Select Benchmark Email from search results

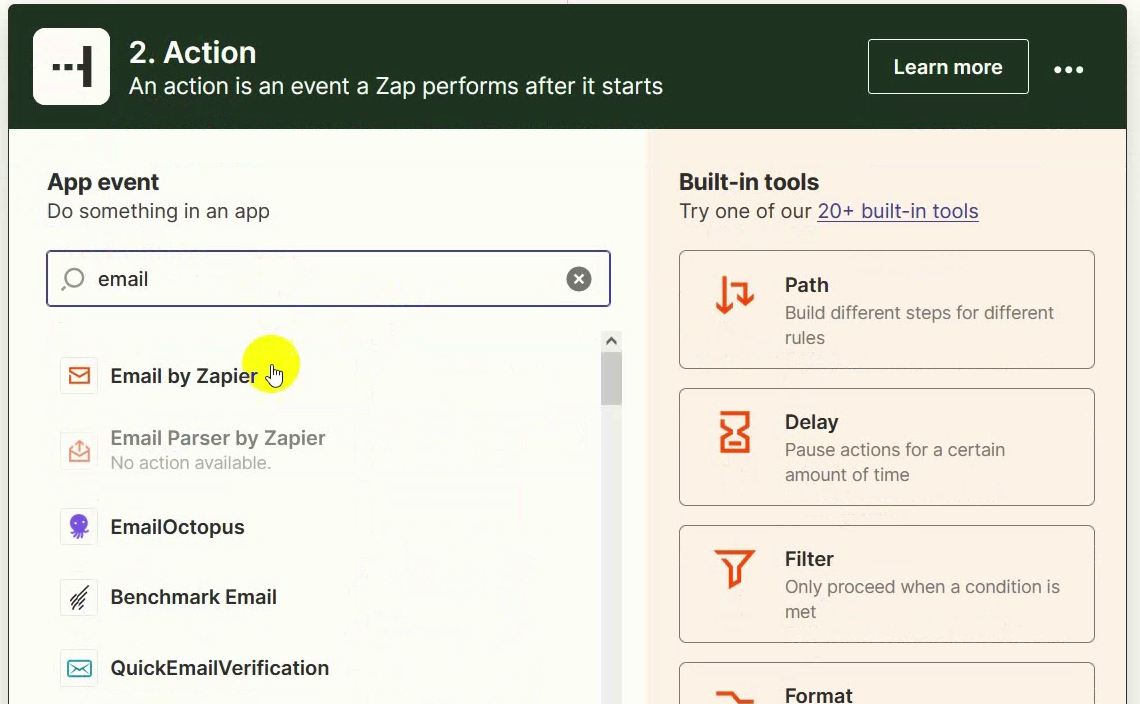tap(193, 597)
